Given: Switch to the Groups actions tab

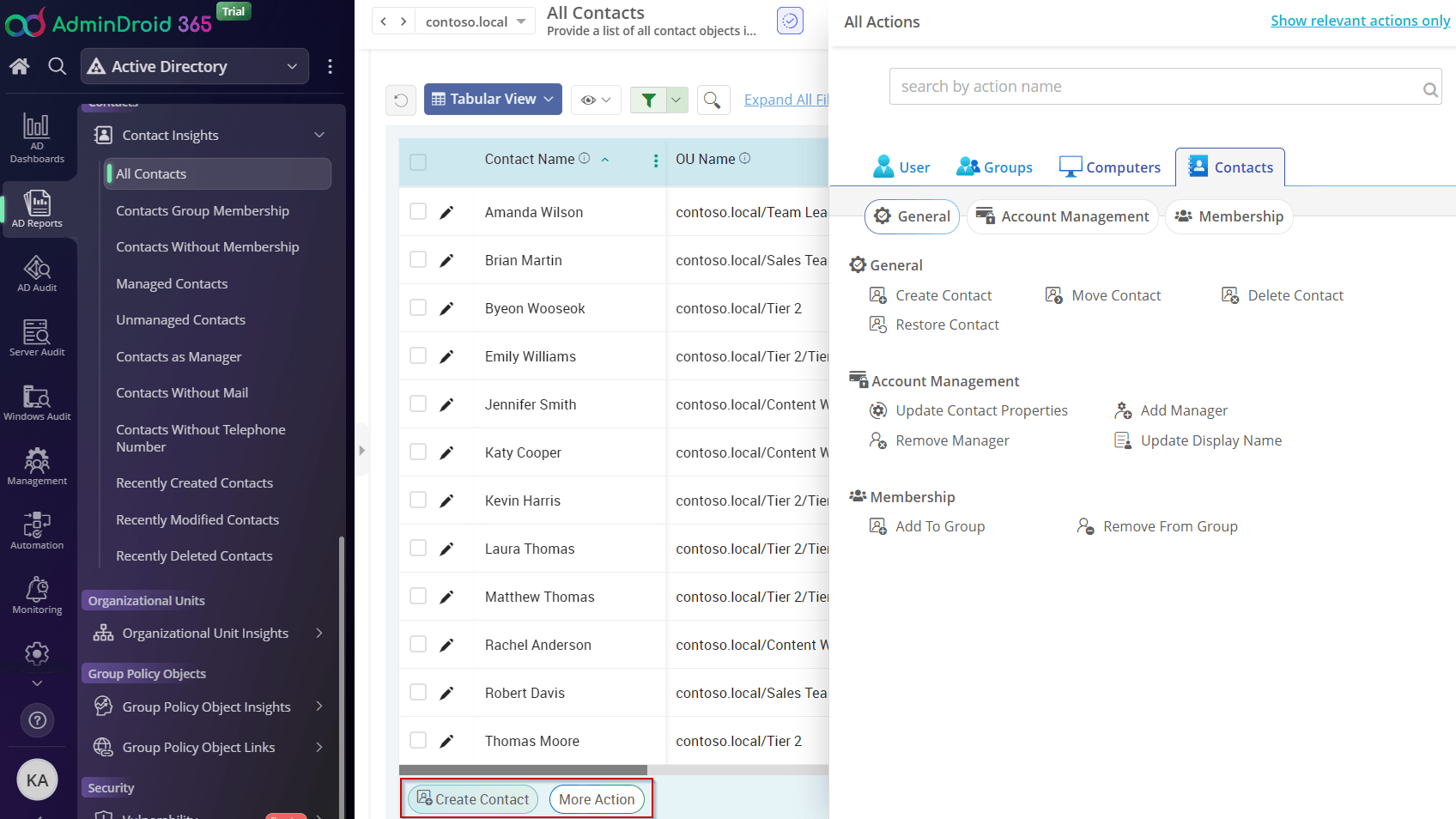Looking at the screenshot, I should (x=995, y=167).
